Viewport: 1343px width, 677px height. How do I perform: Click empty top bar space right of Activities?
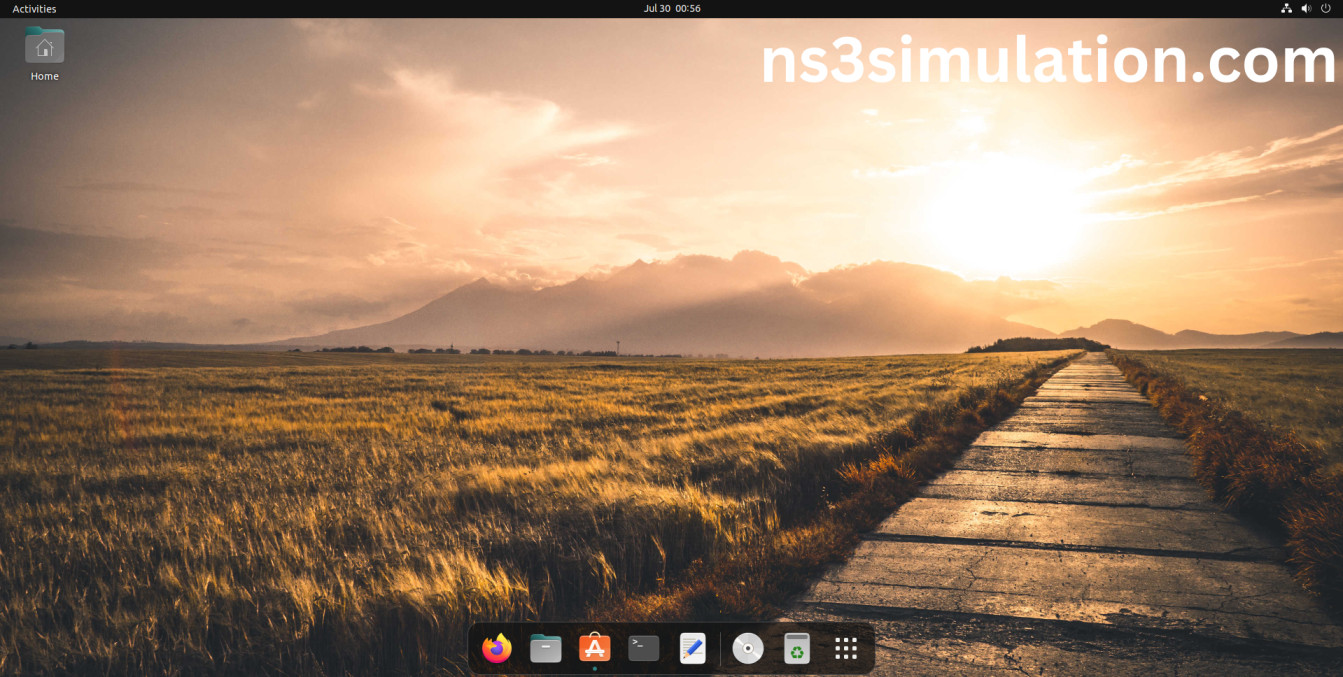click(300, 9)
